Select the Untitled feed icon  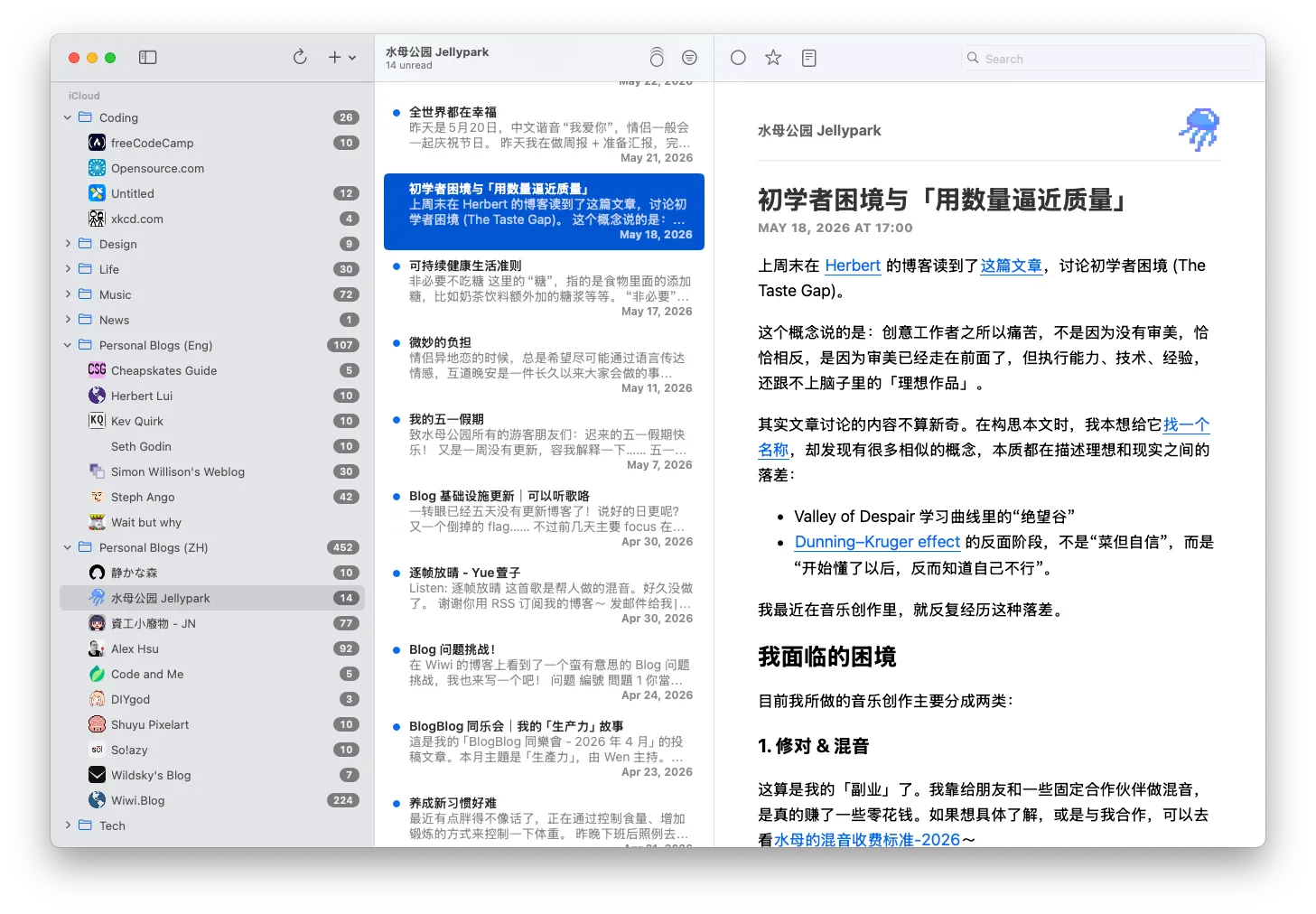(97, 193)
